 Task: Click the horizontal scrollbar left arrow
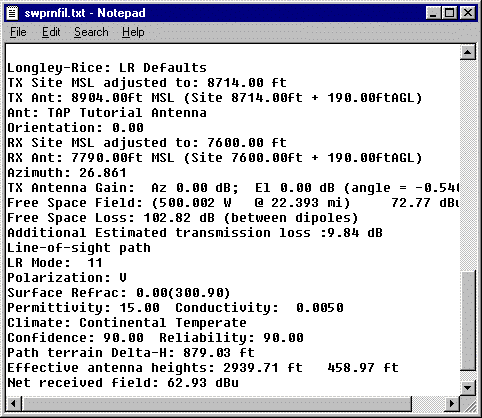point(14,404)
